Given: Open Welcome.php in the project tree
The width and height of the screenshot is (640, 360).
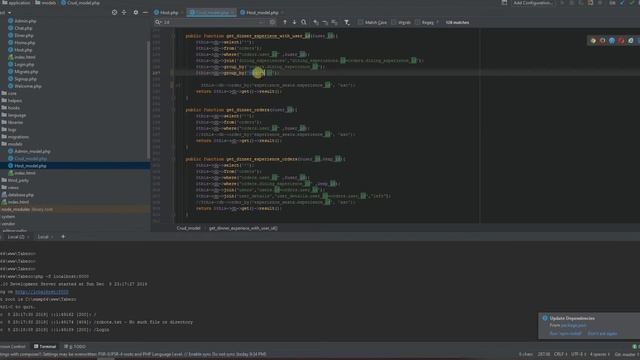Looking at the screenshot, I should point(25,86).
